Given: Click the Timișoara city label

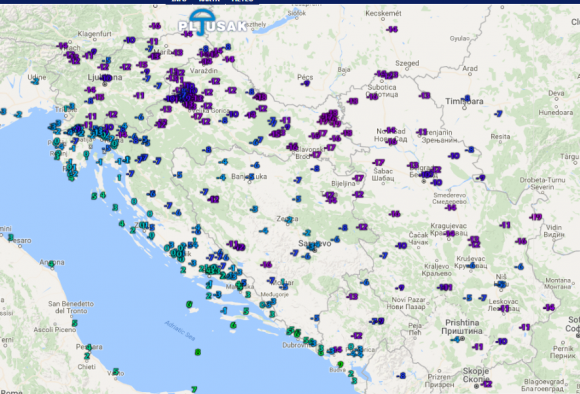Looking at the screenshot, I should [x=464, y=101].
